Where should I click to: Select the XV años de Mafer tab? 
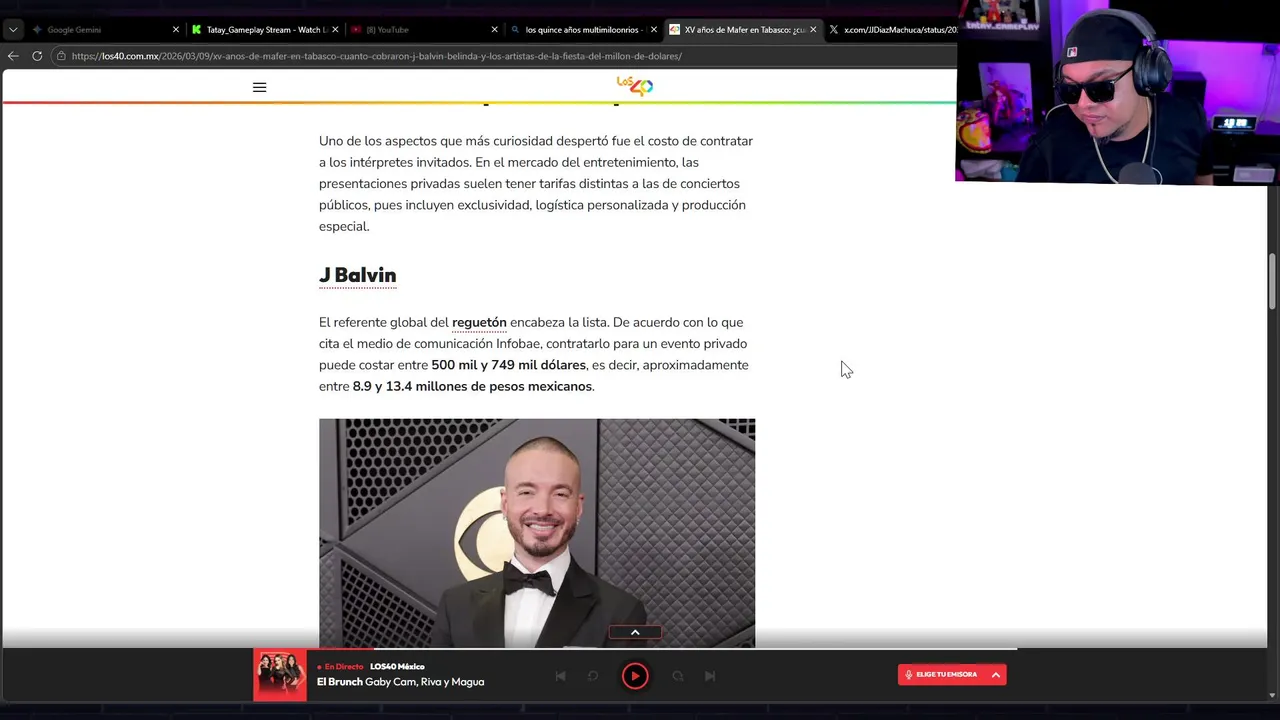tap(743, 30)
